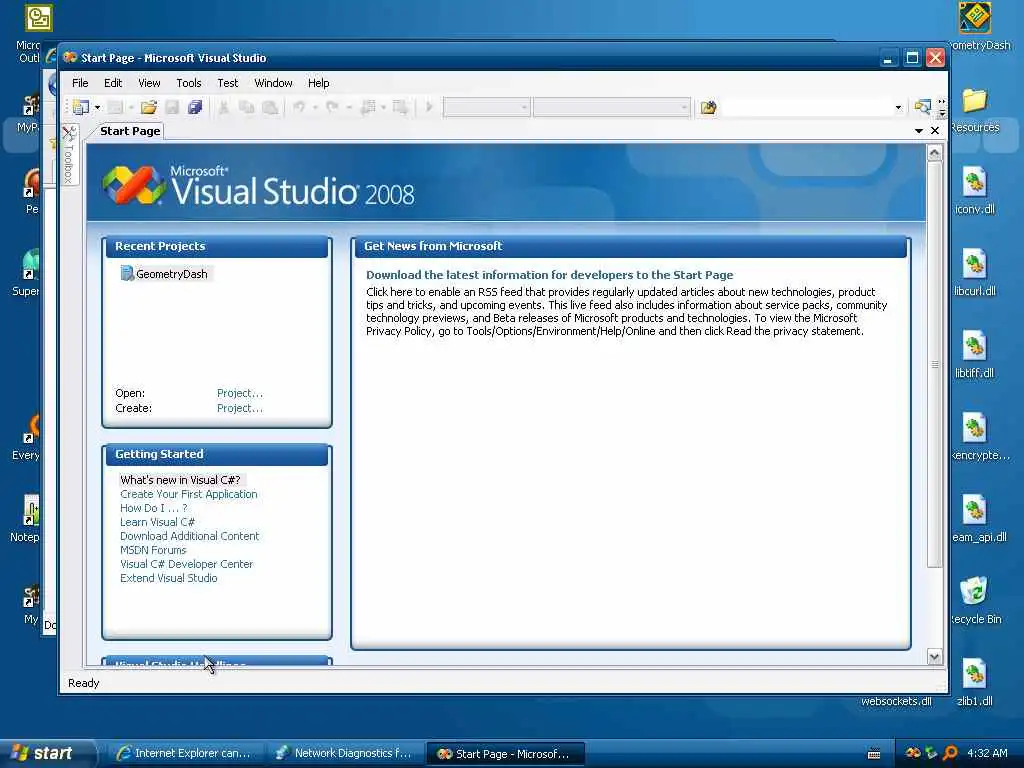Click the Start Page scrollbar down arrow
The height and width of the screenshot is (768, 1024).
[935, 656]
